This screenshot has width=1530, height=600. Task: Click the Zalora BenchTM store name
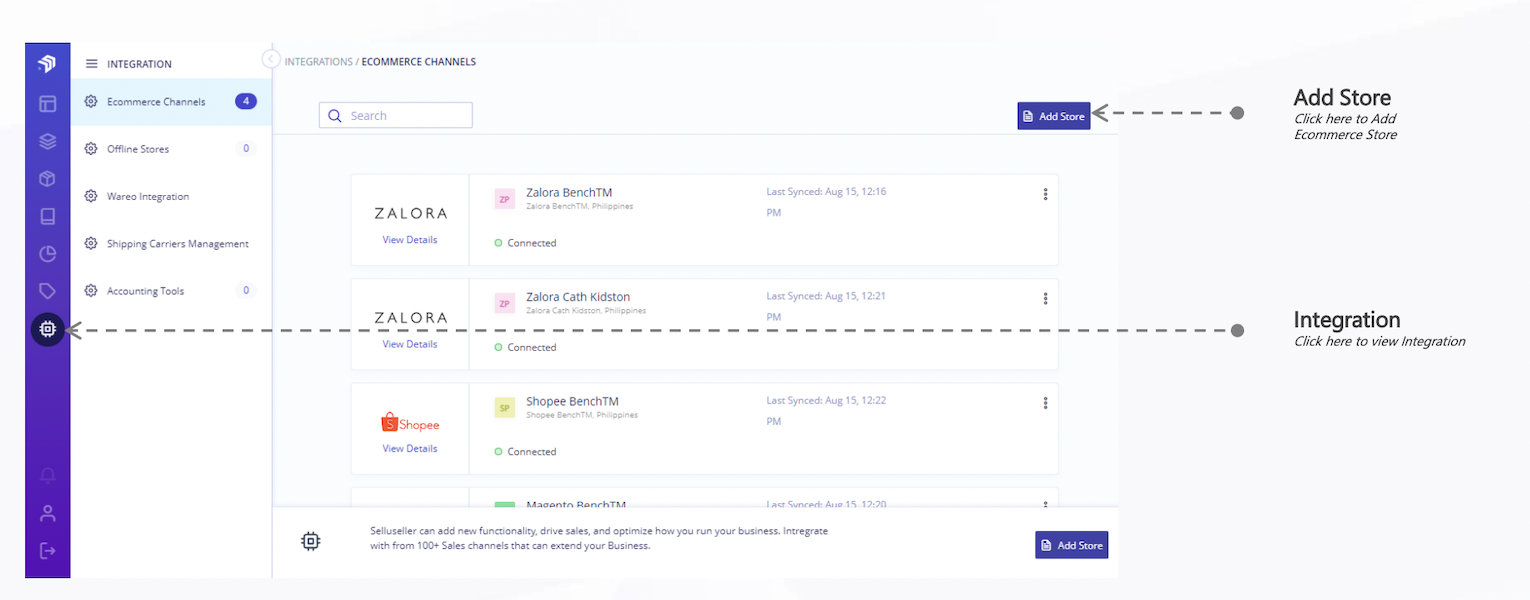(569, 192)
